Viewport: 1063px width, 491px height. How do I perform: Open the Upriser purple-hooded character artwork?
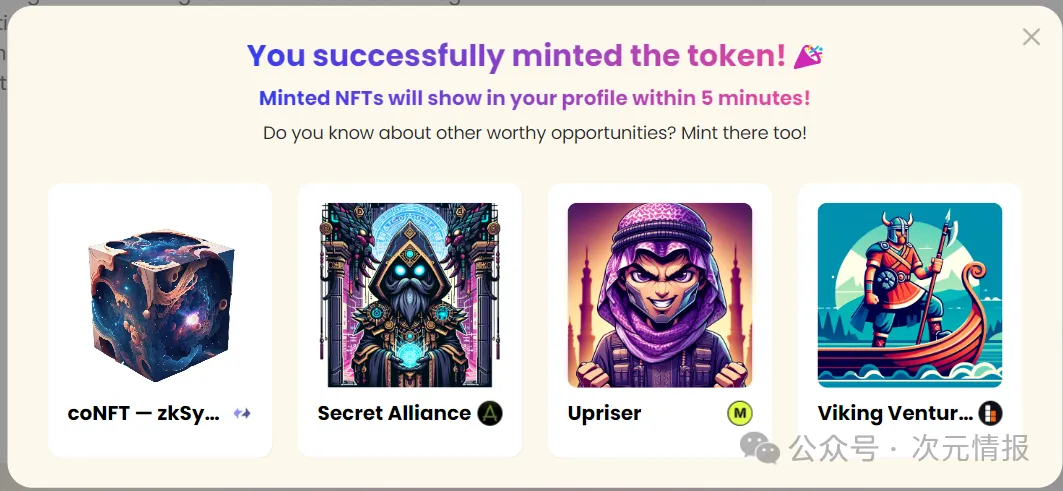[x=660, y=295]
